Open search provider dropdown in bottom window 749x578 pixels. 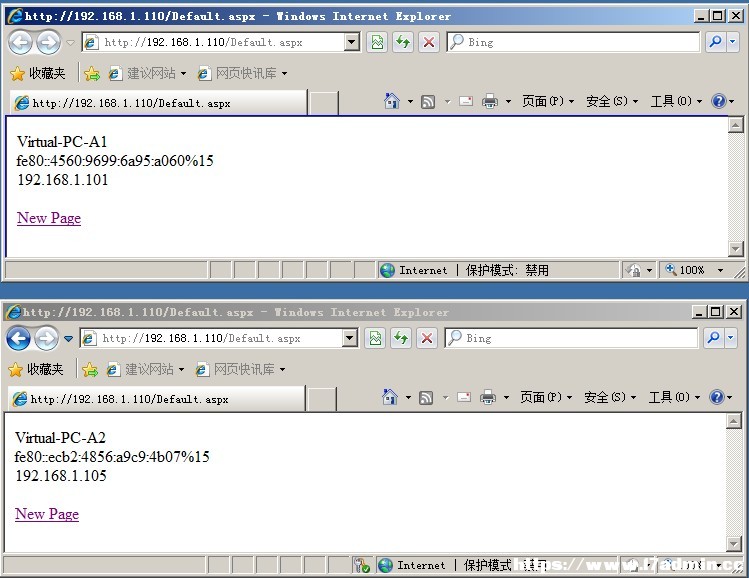pos(731,338)
